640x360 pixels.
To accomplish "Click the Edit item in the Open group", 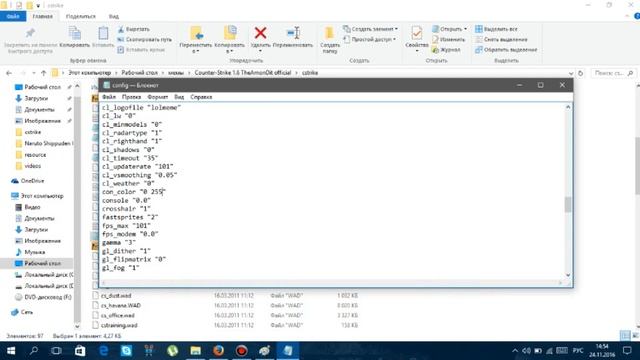I will click(448, 40).
